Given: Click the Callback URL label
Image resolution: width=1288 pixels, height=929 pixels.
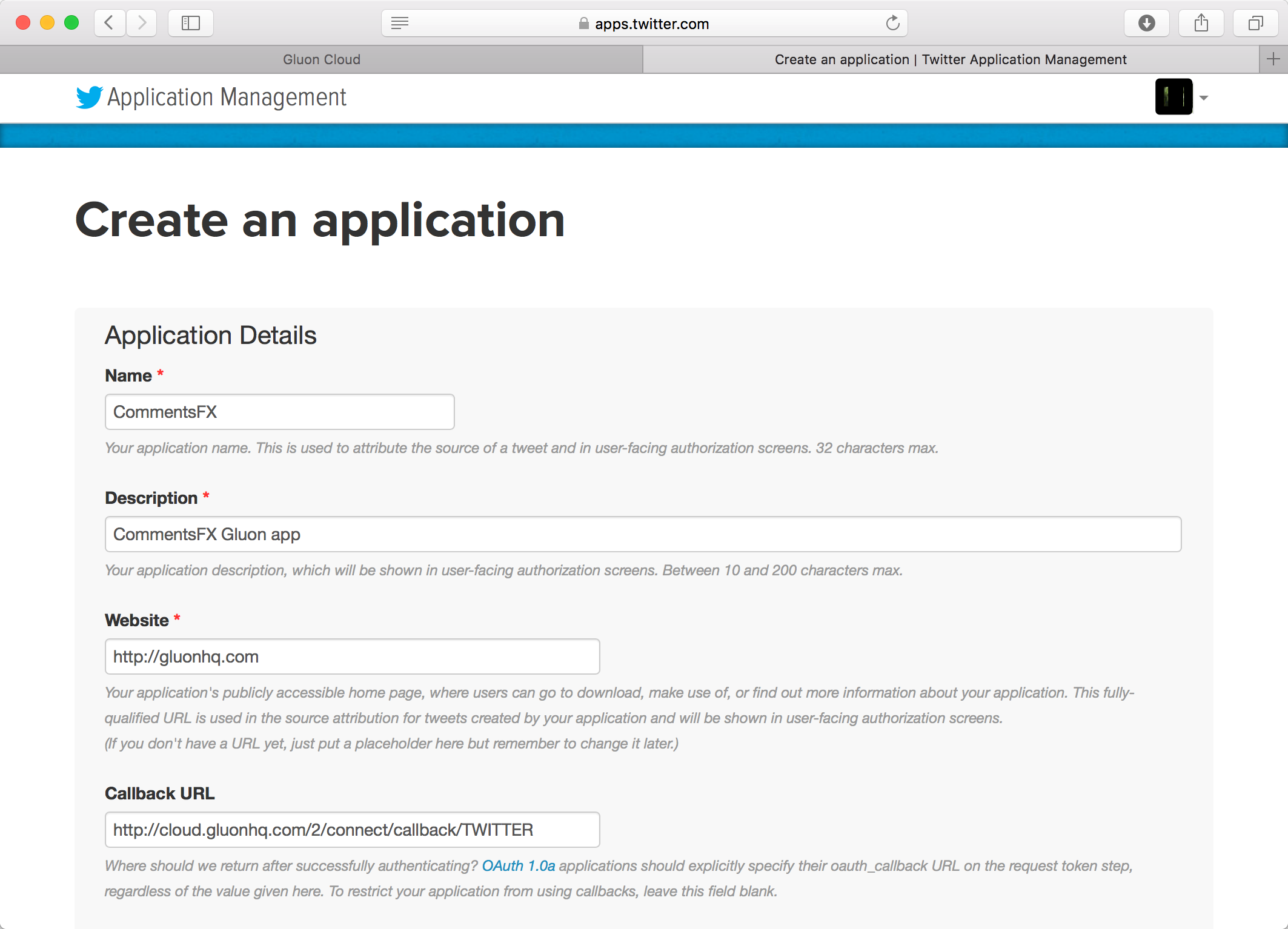Looking at the screenshot, I should click(x=159, y=793).
